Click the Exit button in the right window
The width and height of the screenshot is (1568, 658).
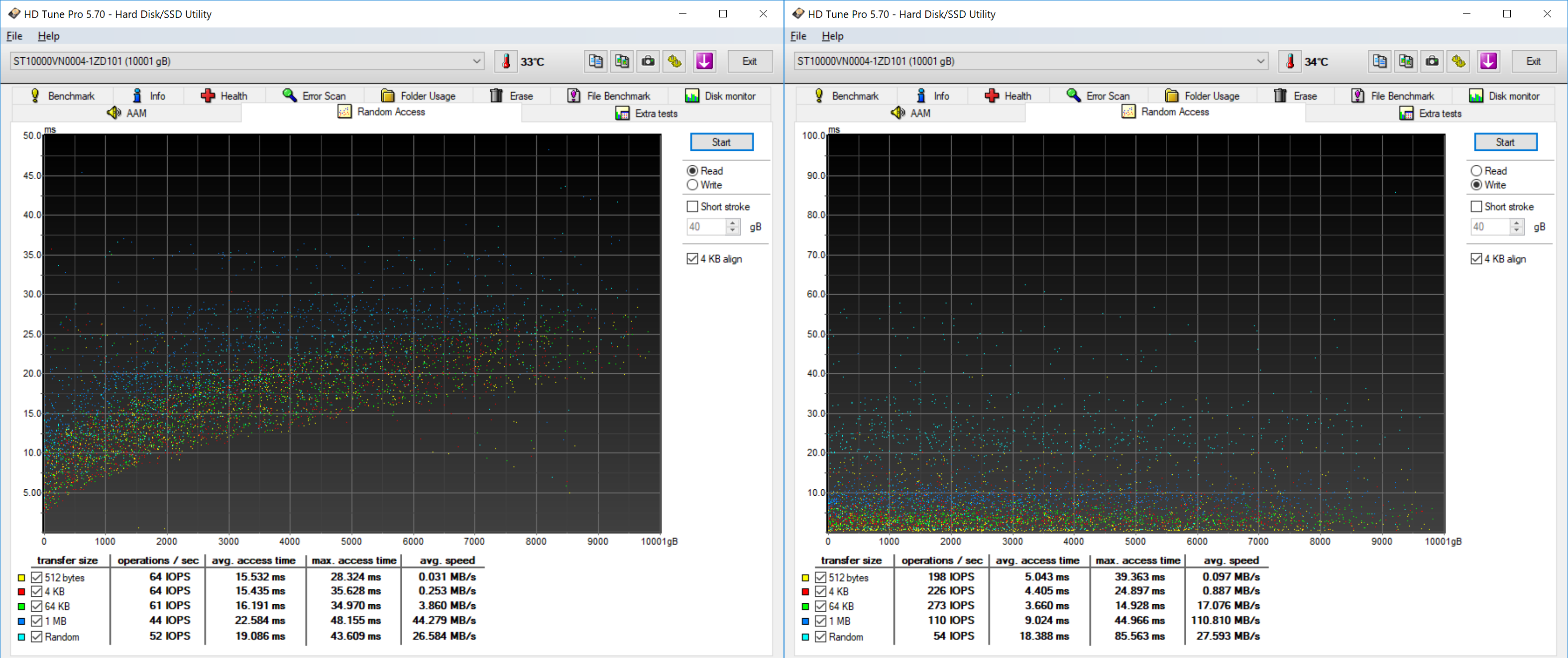[x=1534, y=62]
